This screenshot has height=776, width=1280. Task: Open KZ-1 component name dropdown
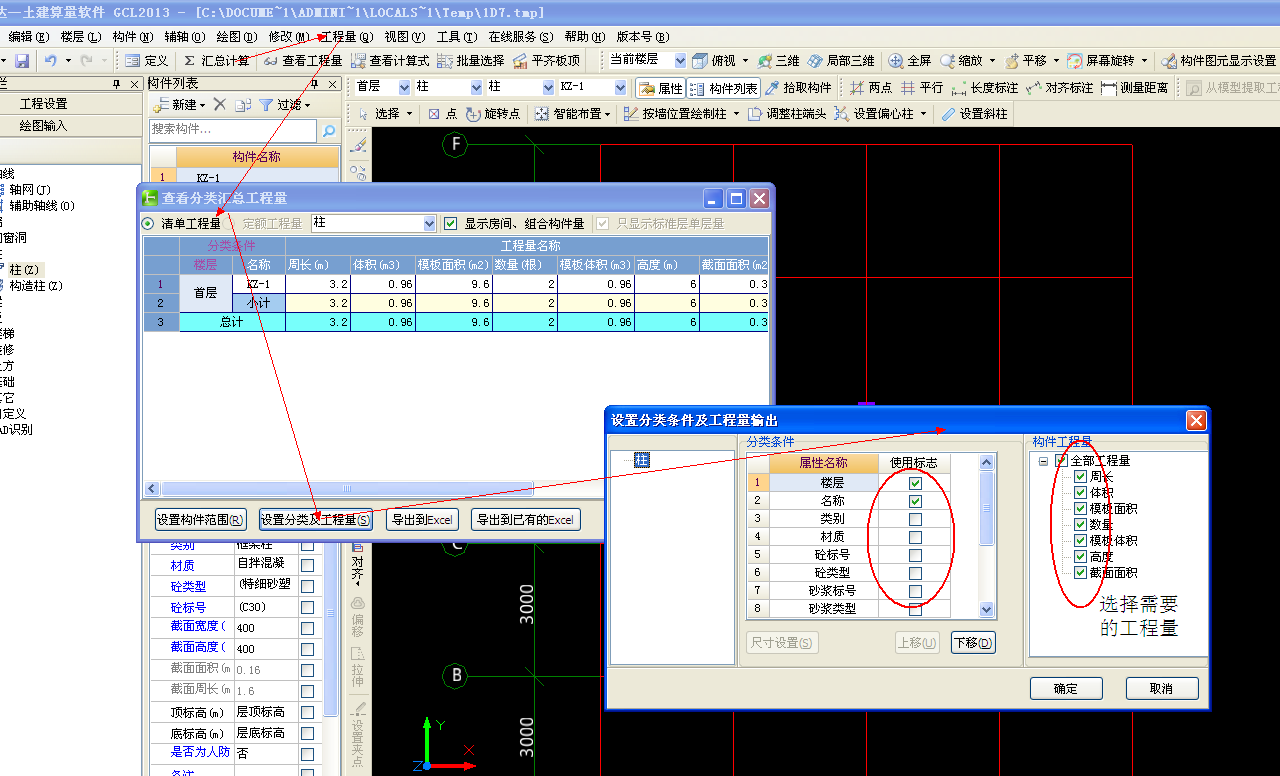coord(622,88)
